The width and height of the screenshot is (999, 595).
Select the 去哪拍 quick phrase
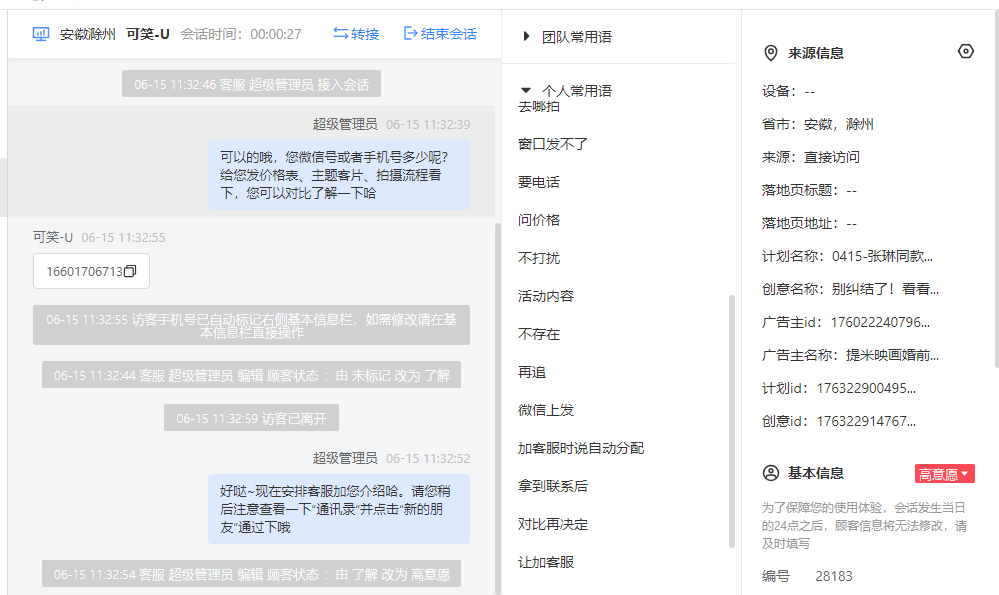tap(539, 106)
